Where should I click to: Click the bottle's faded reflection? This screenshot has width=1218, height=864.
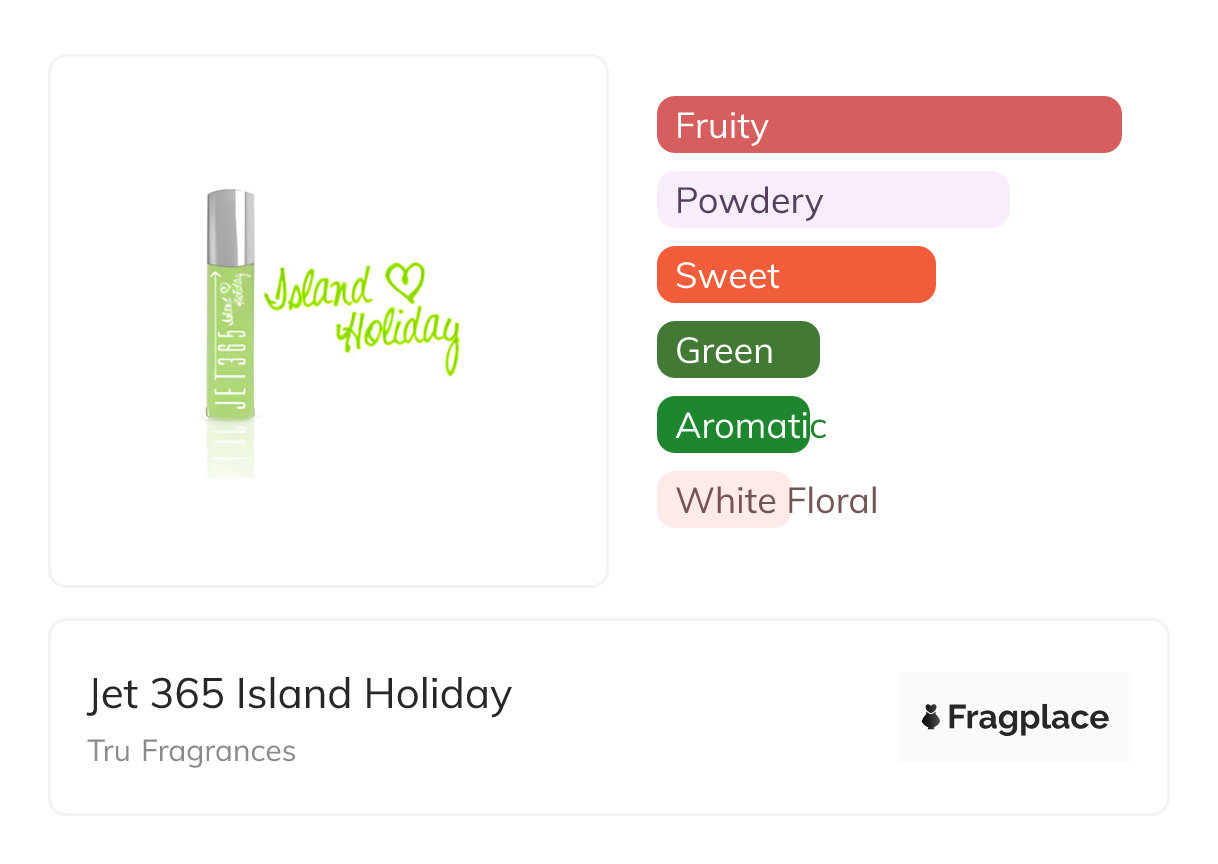tap(230, 450)
